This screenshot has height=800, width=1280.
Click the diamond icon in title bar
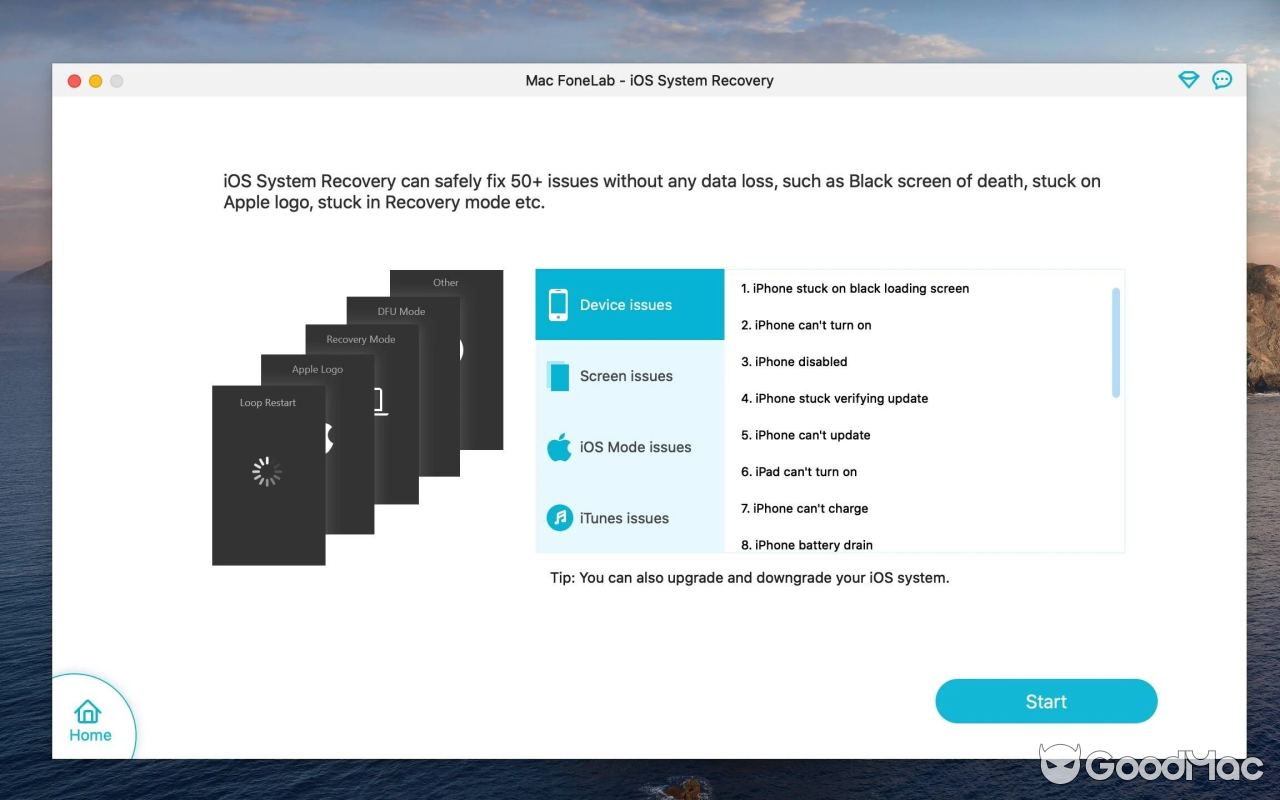[x=1188, y=80]
